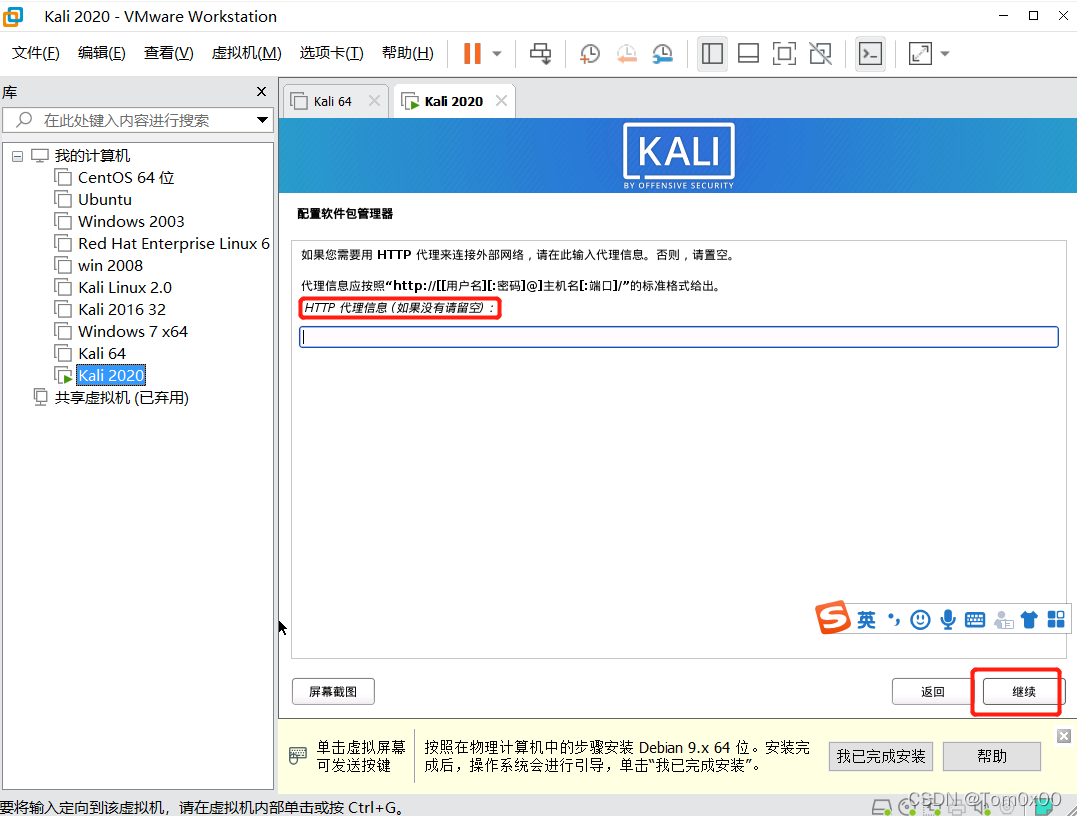Open Sogou emoji panel

pyautogui.click(x=920, y=620)
